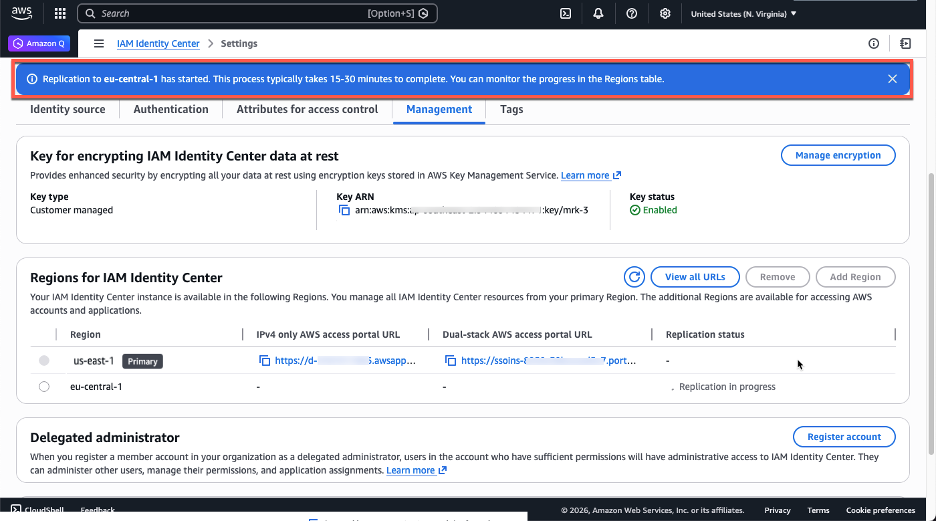
Task: Open the notifications bell
Action: pos(598,14)
